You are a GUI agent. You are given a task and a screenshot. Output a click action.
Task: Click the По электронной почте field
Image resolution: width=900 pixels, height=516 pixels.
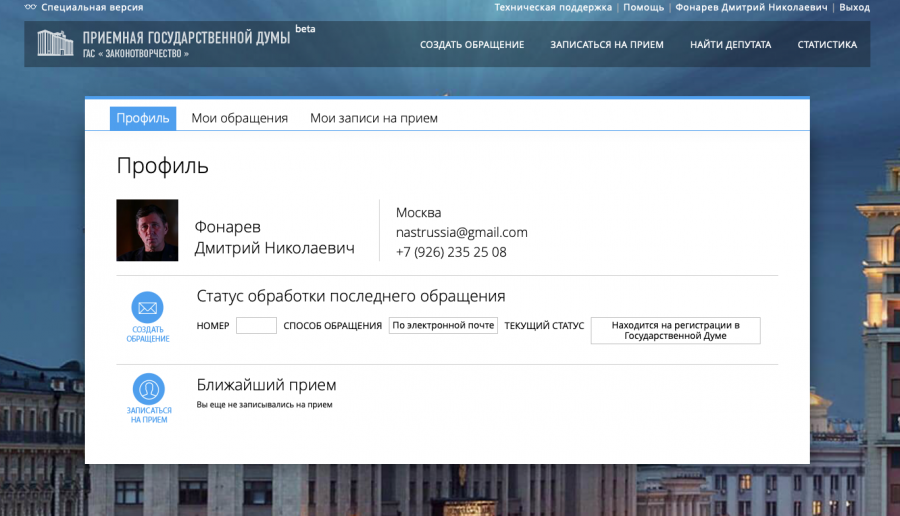point(443,325)
